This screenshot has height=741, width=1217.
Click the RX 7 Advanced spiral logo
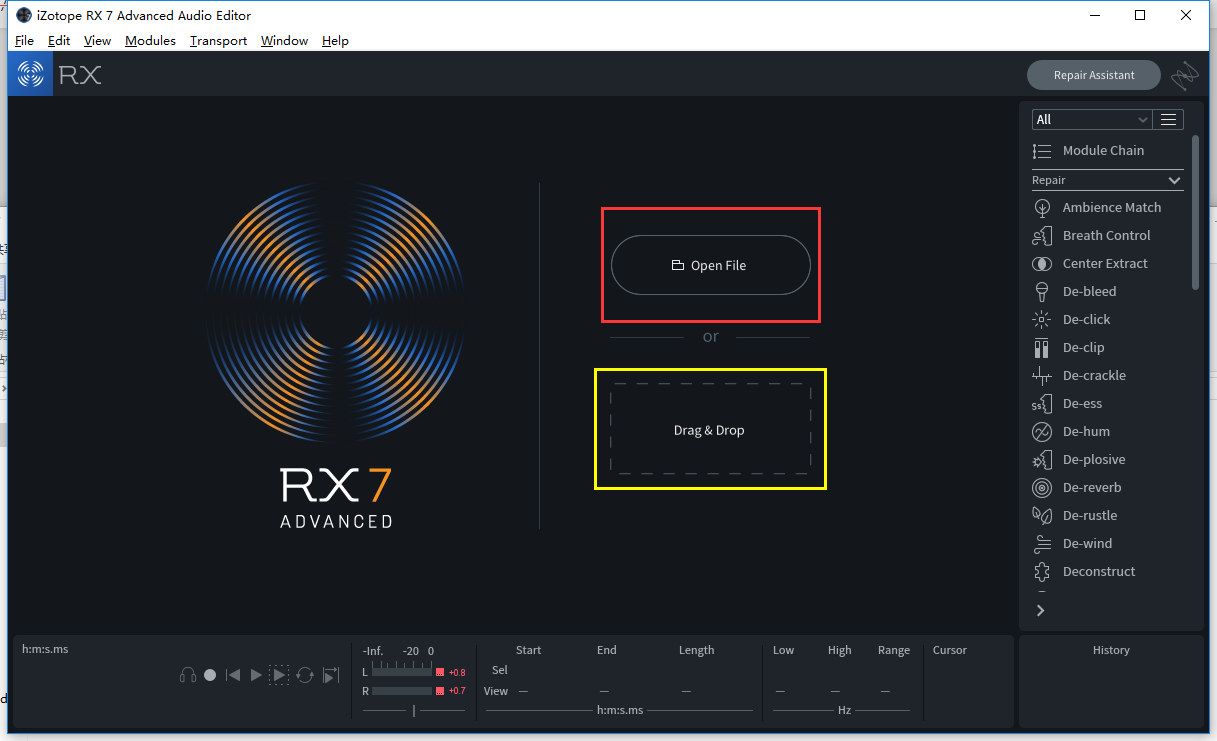(337, 312)
